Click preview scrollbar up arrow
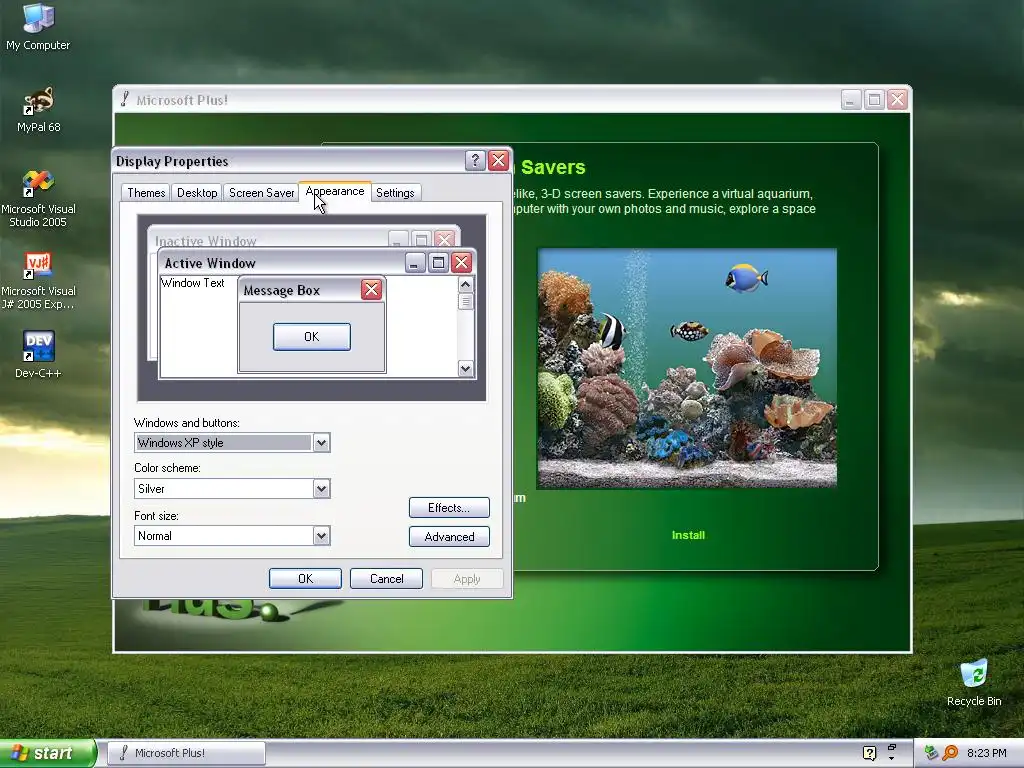The image size is (1024, 768). 465,284
